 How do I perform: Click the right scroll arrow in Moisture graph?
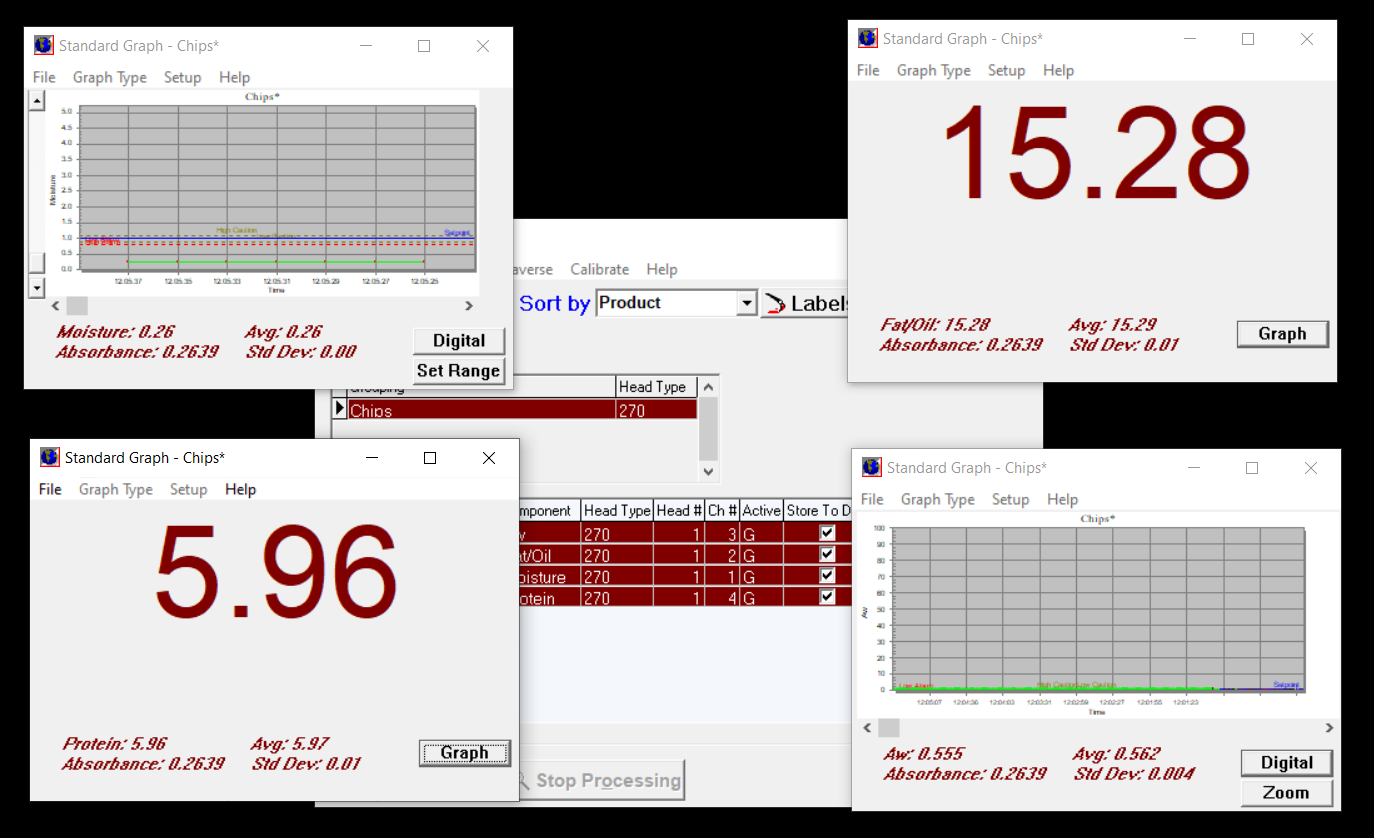tap(468, 305)
